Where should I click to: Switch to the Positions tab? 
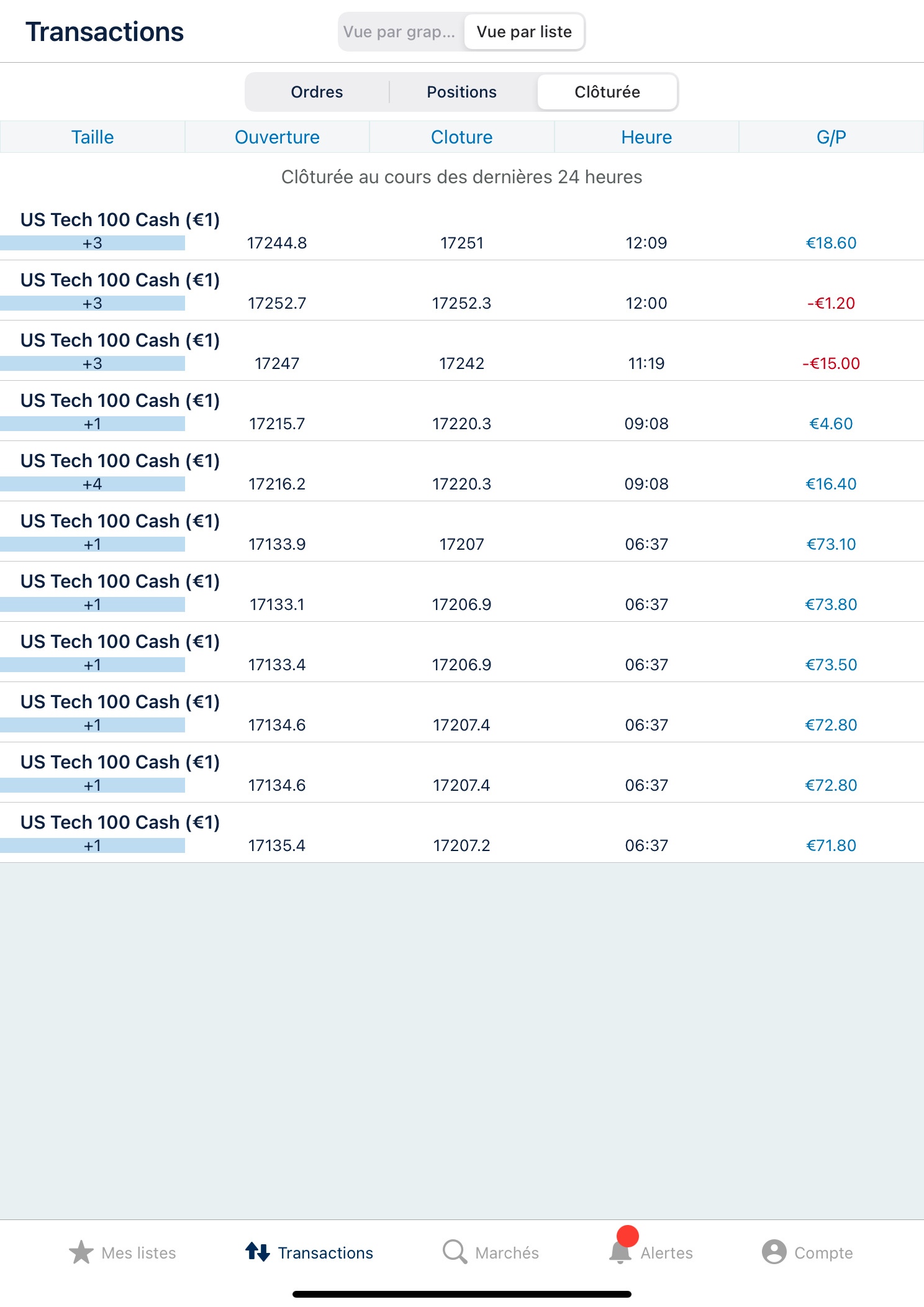pyautogui.click(x=461, y=92)
